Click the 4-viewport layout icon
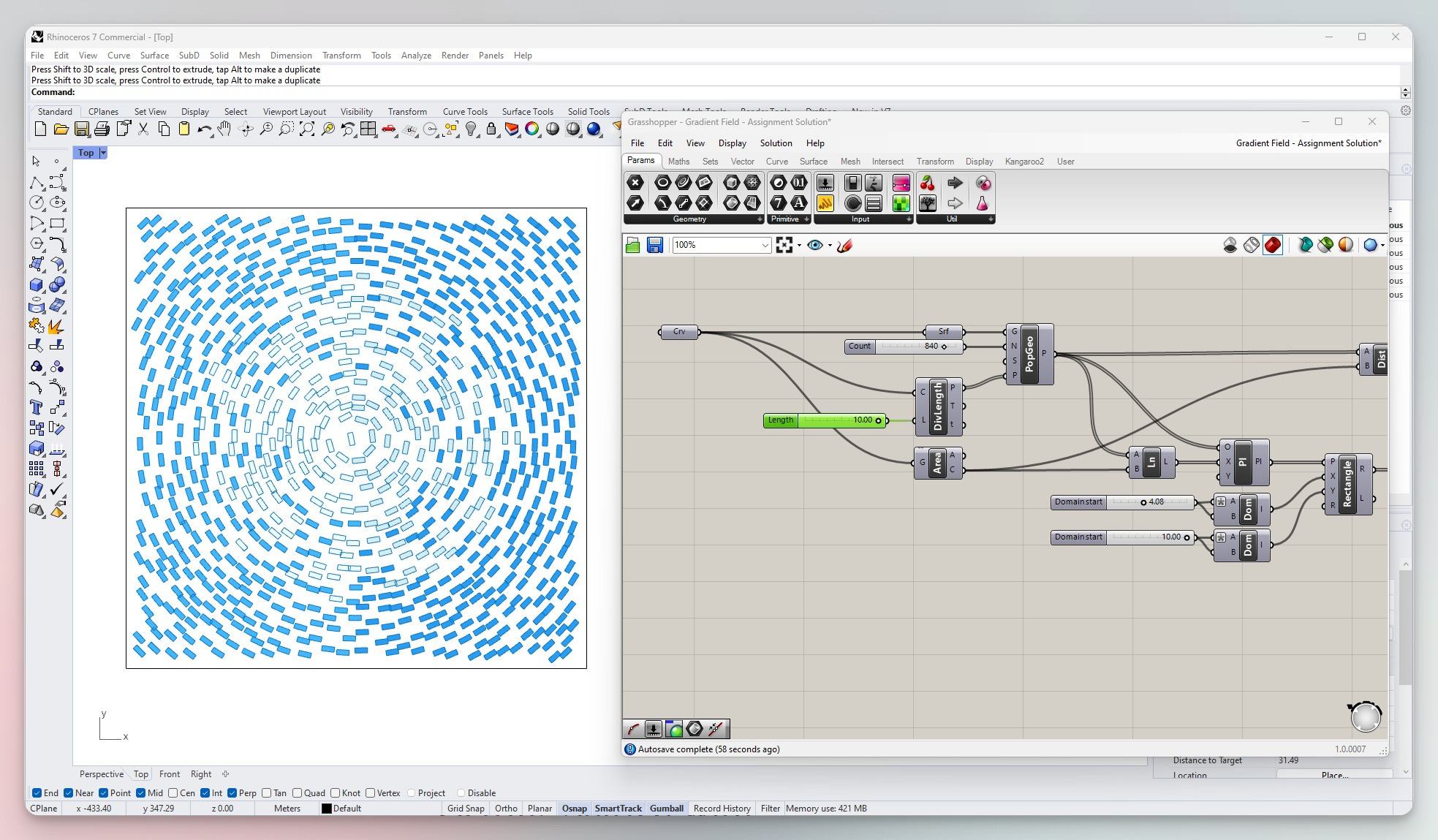The width and height of the screenshot is (1438, 840). click(x=368, y=129)
